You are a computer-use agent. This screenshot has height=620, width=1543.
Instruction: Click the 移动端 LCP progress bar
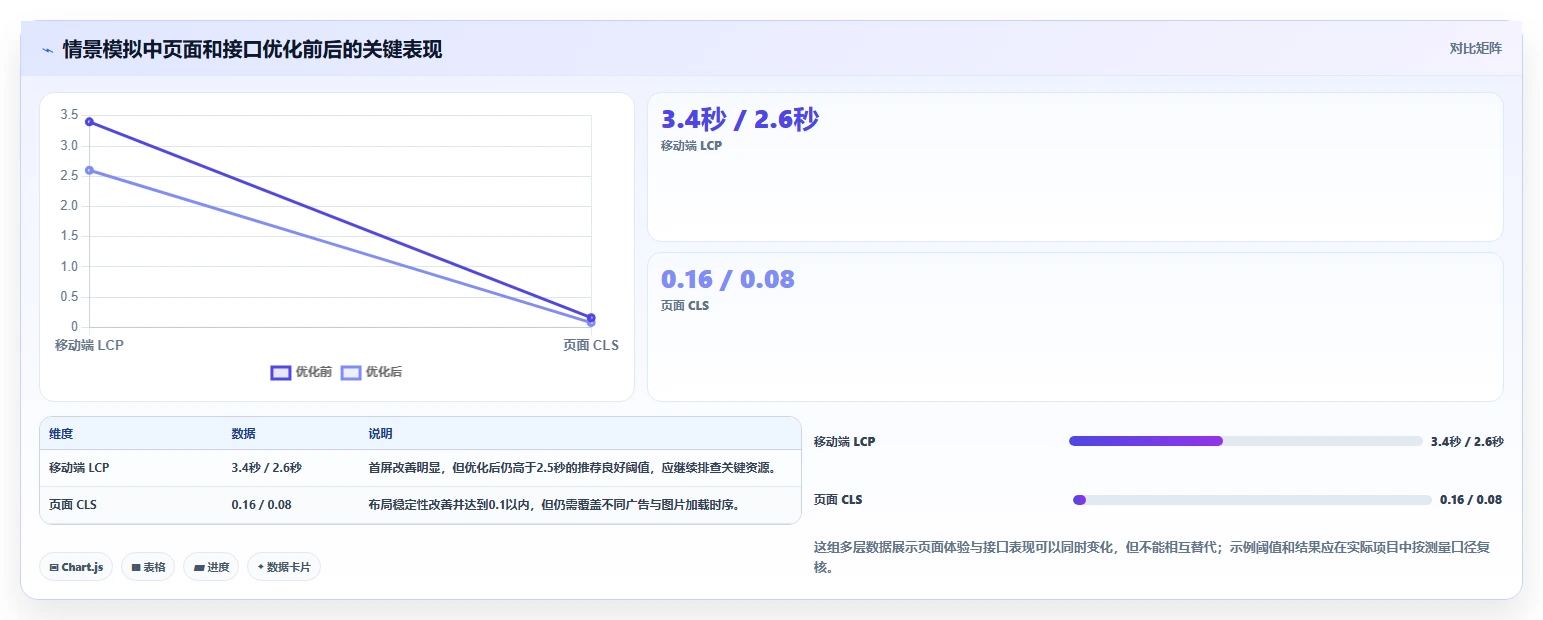pos(1245,441)
